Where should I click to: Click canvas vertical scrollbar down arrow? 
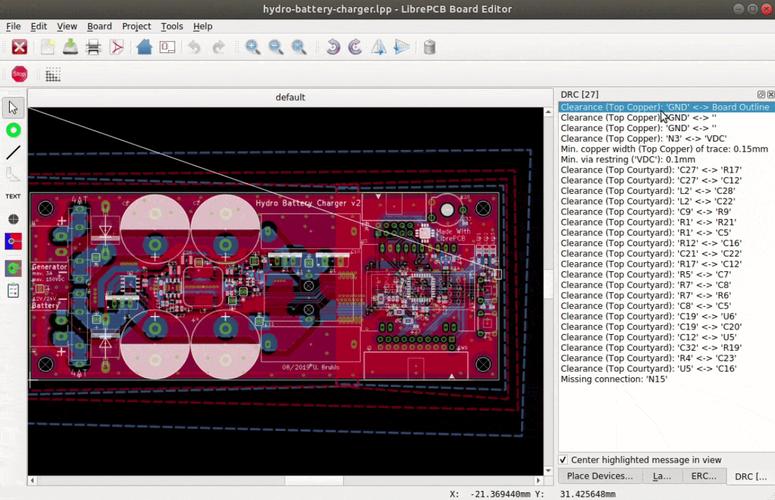click(548, 470)
